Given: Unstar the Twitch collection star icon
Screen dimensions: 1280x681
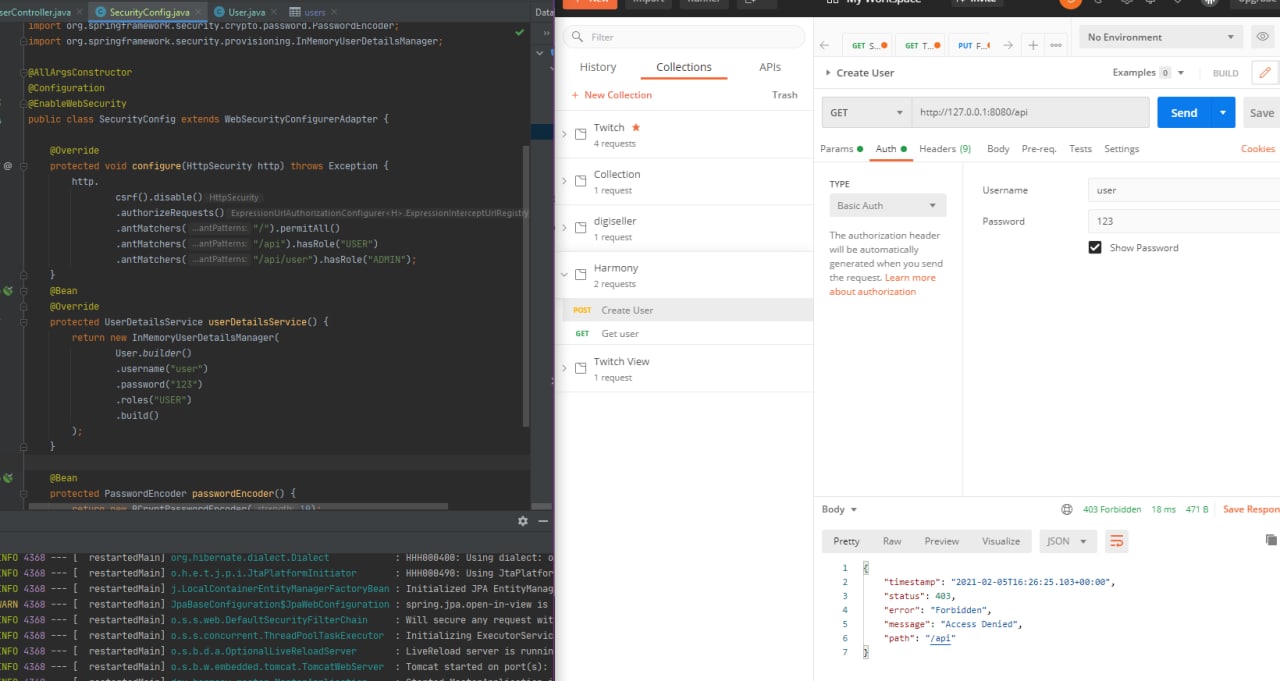Looking at the screenshot, I should click(x=636, y=128).
